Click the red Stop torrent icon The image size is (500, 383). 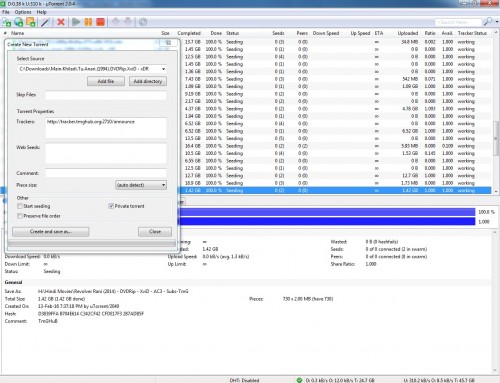pos(100,22)
